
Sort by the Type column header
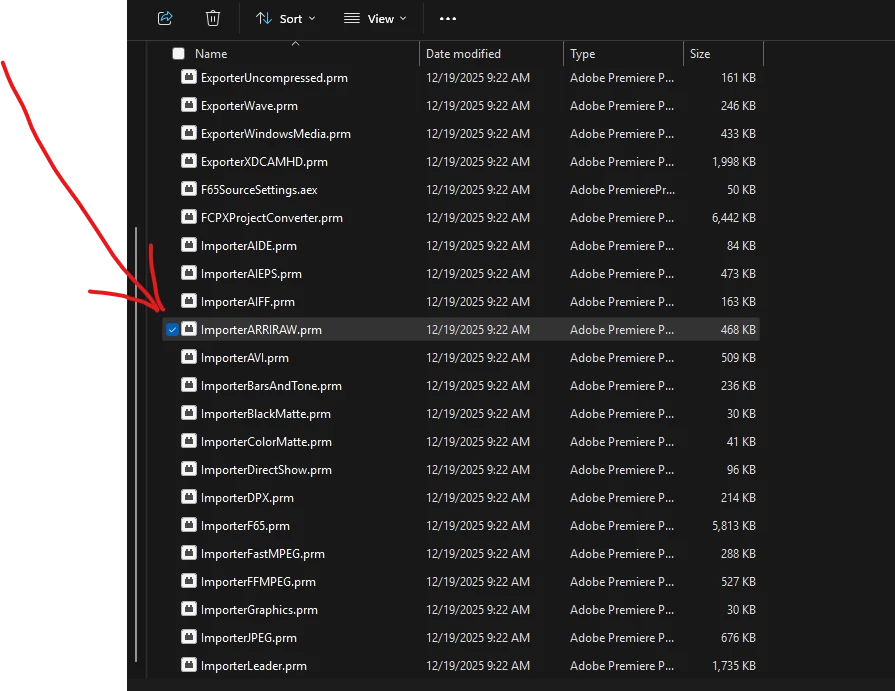[x=582, y=54]
